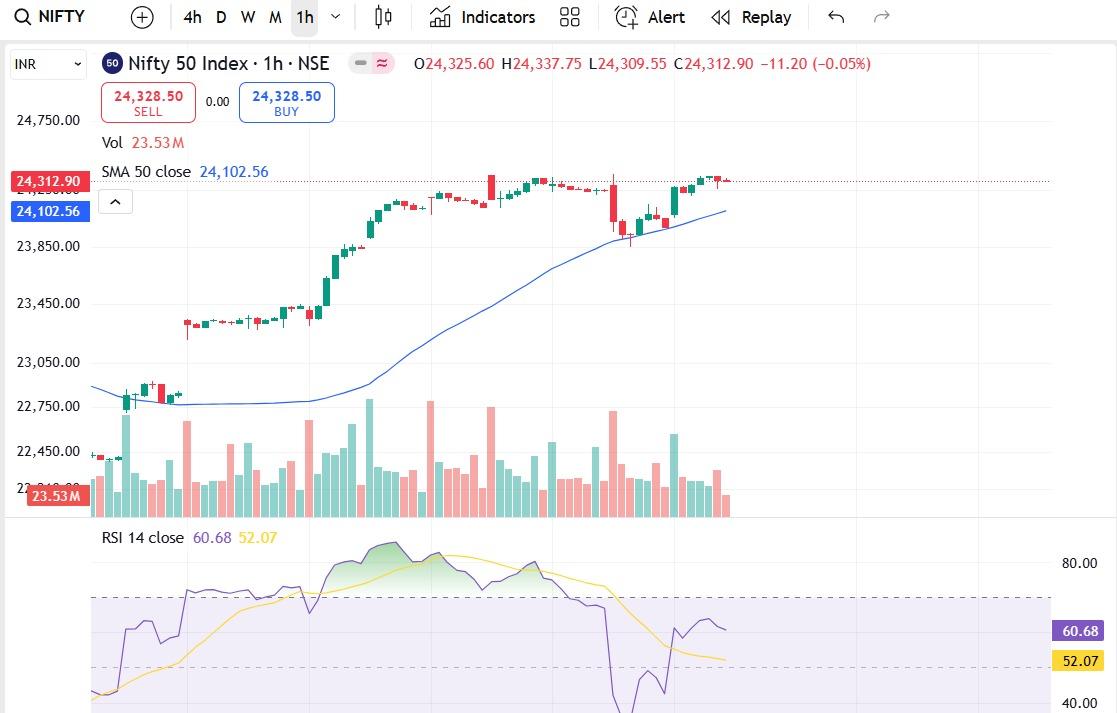This screenshot has height=713, width=1117.
Task: Redo the chart action
Action: [882, 17]
